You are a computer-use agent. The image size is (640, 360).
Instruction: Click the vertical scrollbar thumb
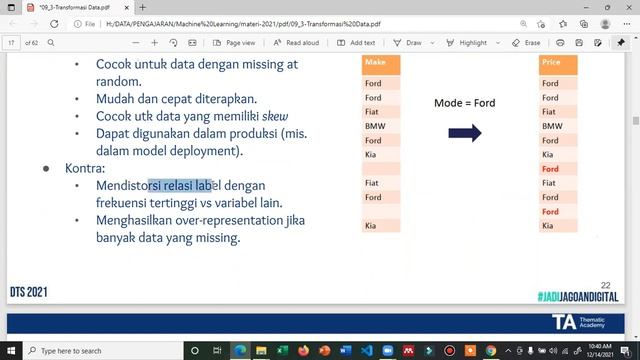[636, 121]
